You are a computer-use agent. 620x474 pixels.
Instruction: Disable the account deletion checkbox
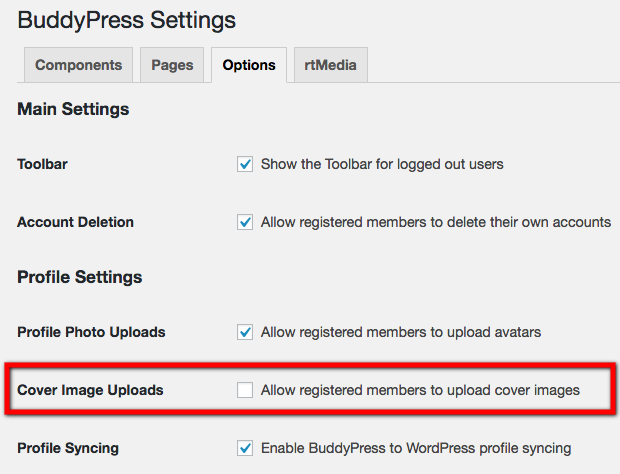[x=245, y=222]
